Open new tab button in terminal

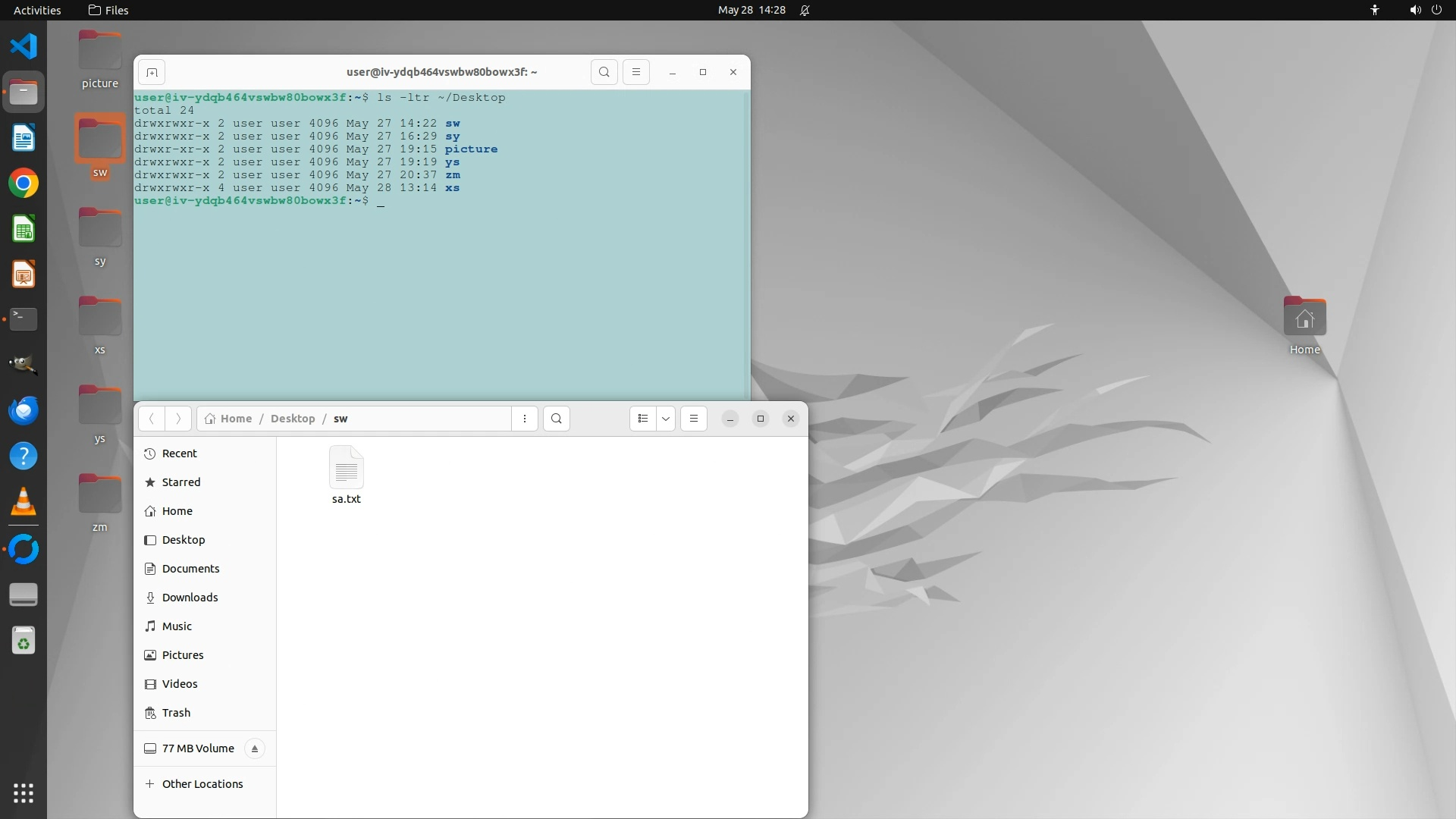click(x=152, y=72)
